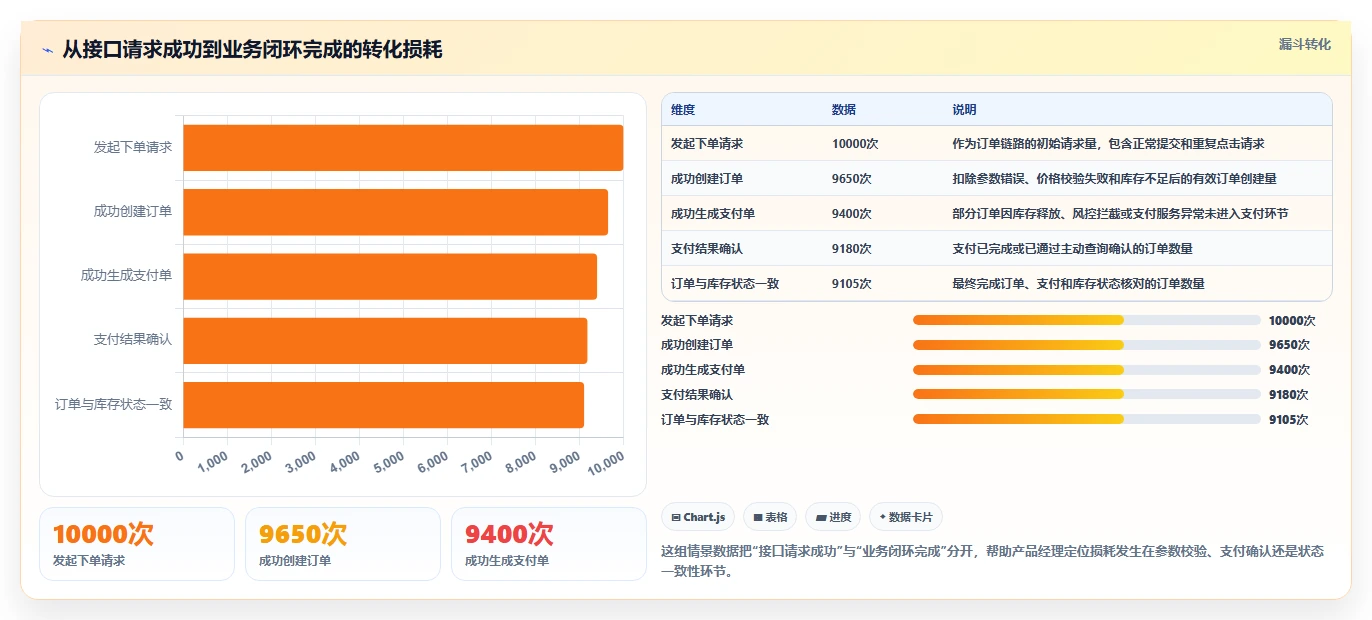Click the description starting 支付已完成或已通过主动查询

click(x=1073, y=249)
